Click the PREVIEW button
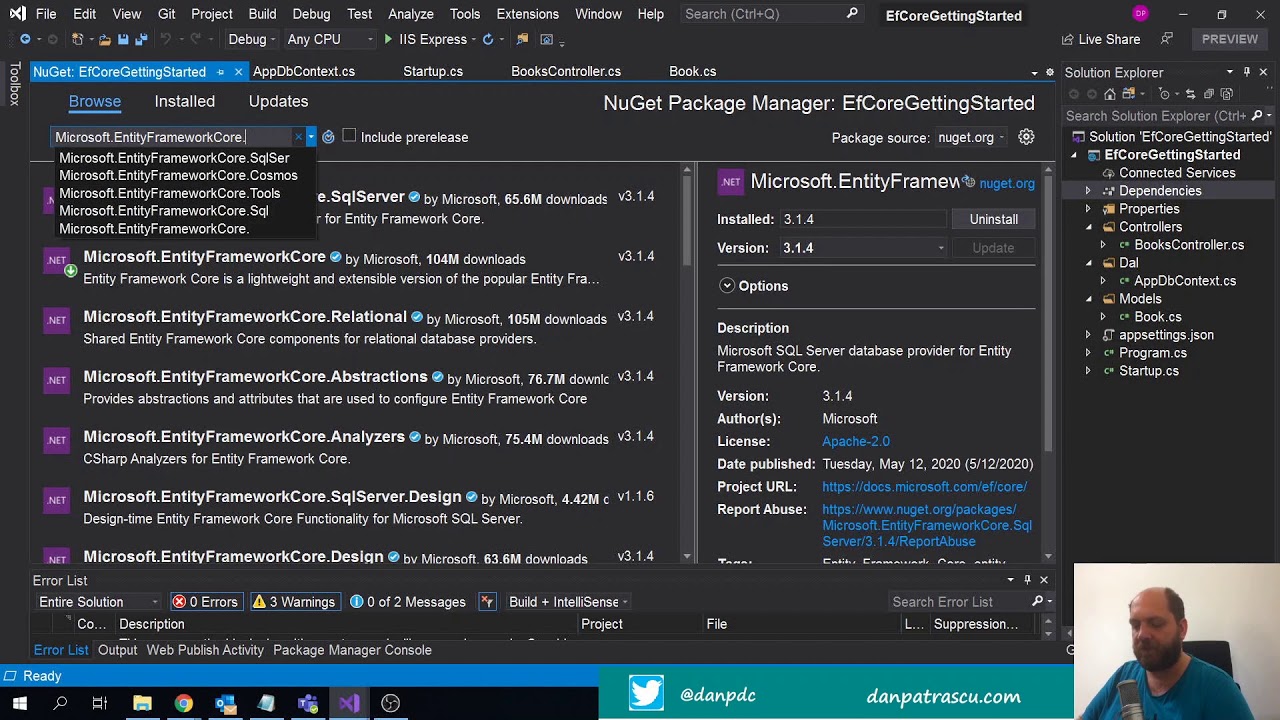The width and height of the screenshot is (1280, 720). (x=1230, y=39)
